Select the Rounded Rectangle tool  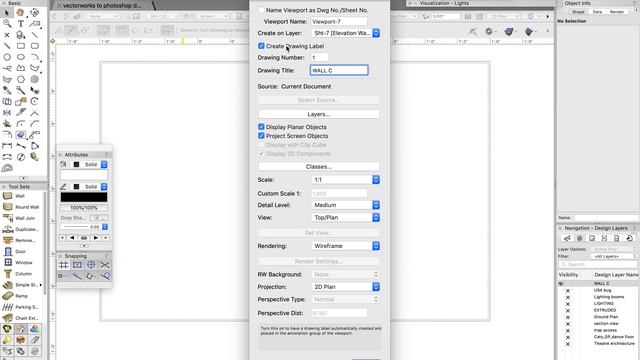[35, 46]
